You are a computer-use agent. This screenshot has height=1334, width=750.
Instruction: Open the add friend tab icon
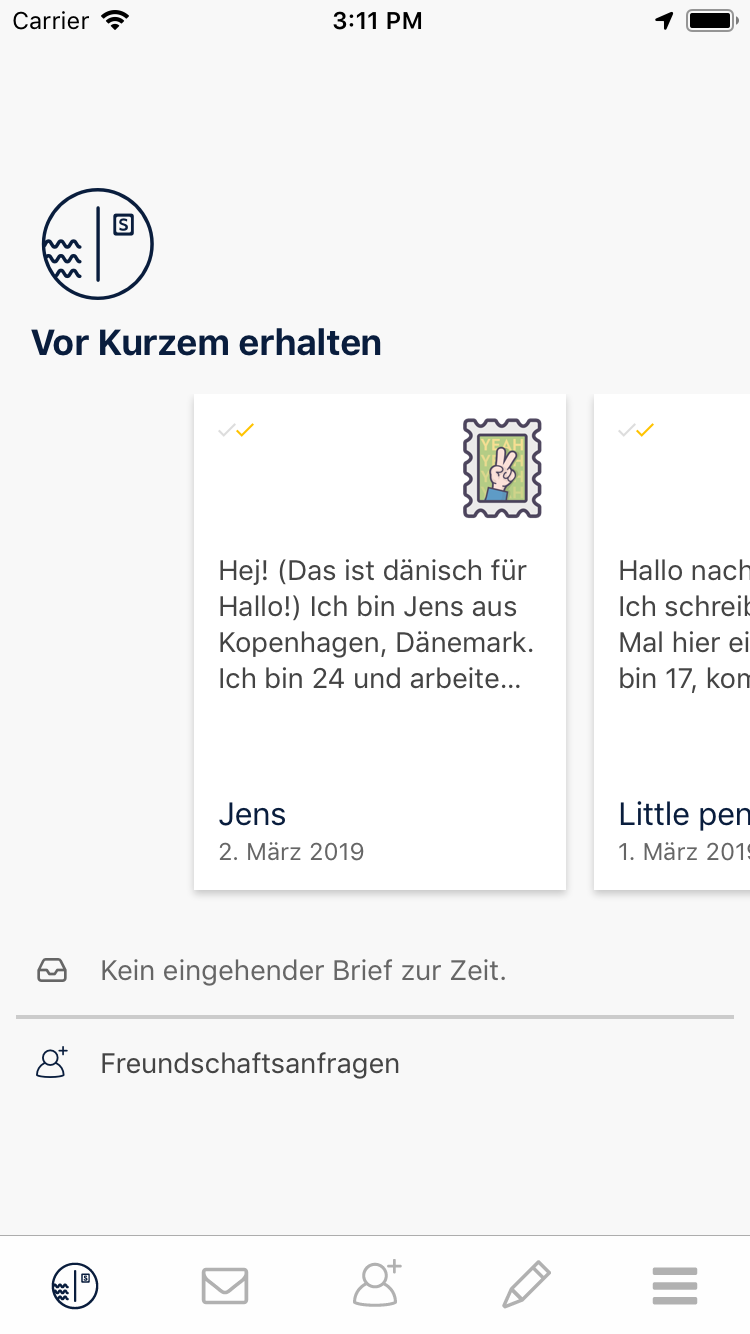coord(376,1284)
